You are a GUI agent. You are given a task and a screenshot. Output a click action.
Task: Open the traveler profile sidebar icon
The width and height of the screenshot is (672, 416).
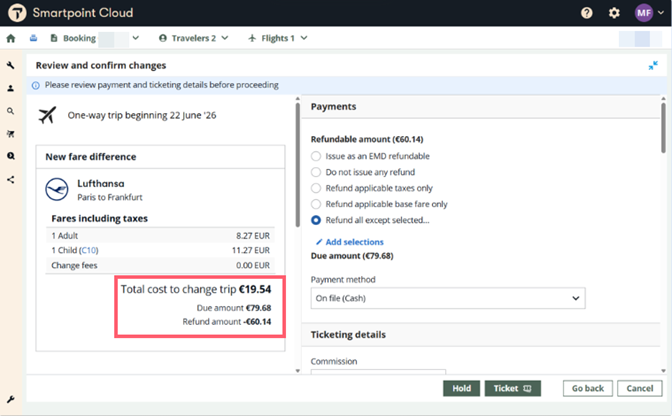click(11, 89)
